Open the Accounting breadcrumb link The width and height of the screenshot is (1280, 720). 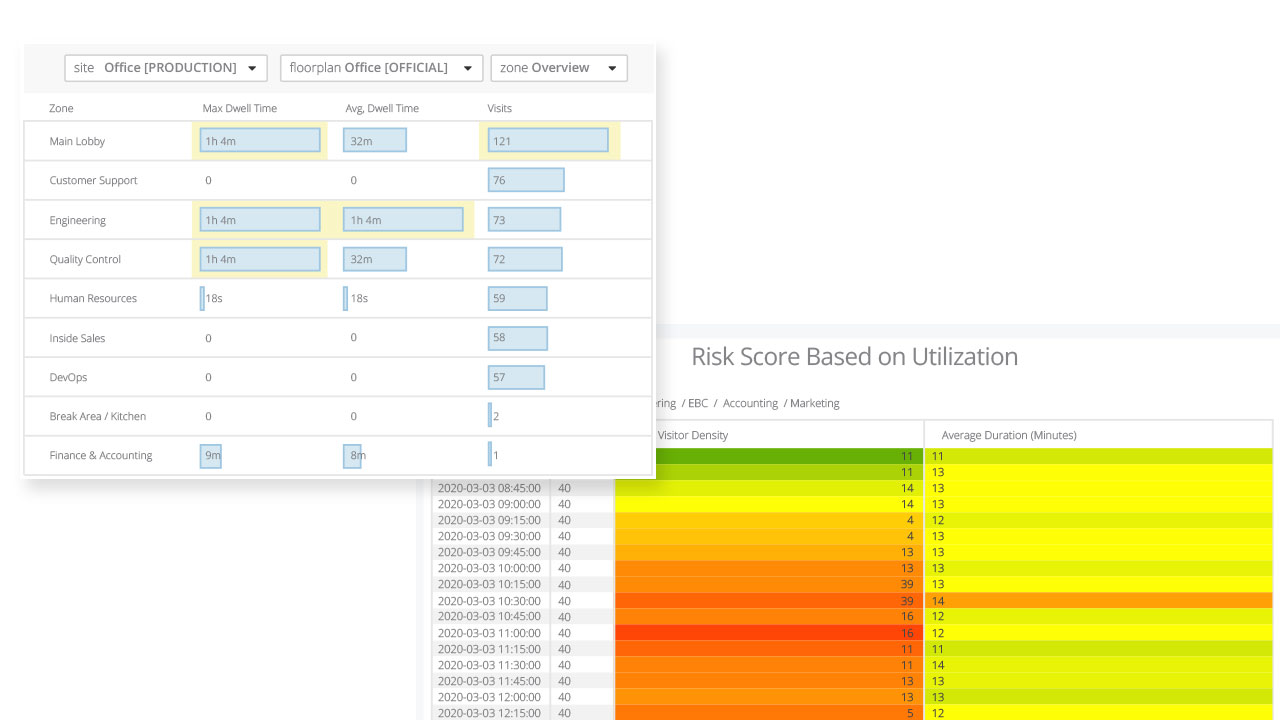750,403
